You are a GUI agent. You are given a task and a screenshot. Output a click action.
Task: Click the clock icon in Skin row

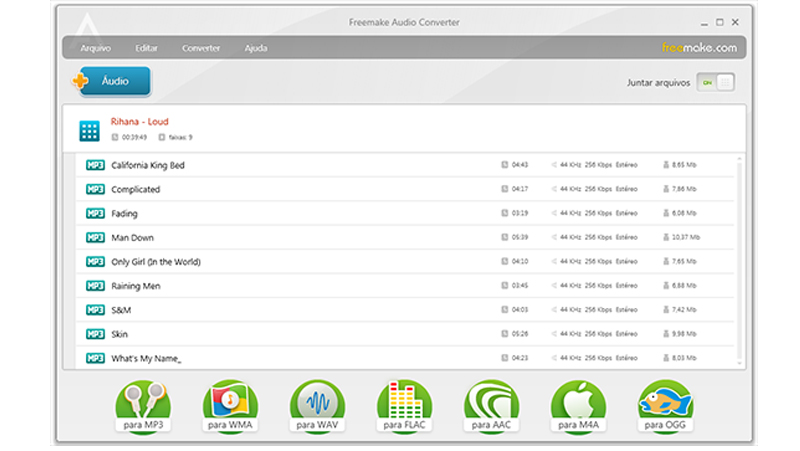pyautogui.click(x=505, y=334)
